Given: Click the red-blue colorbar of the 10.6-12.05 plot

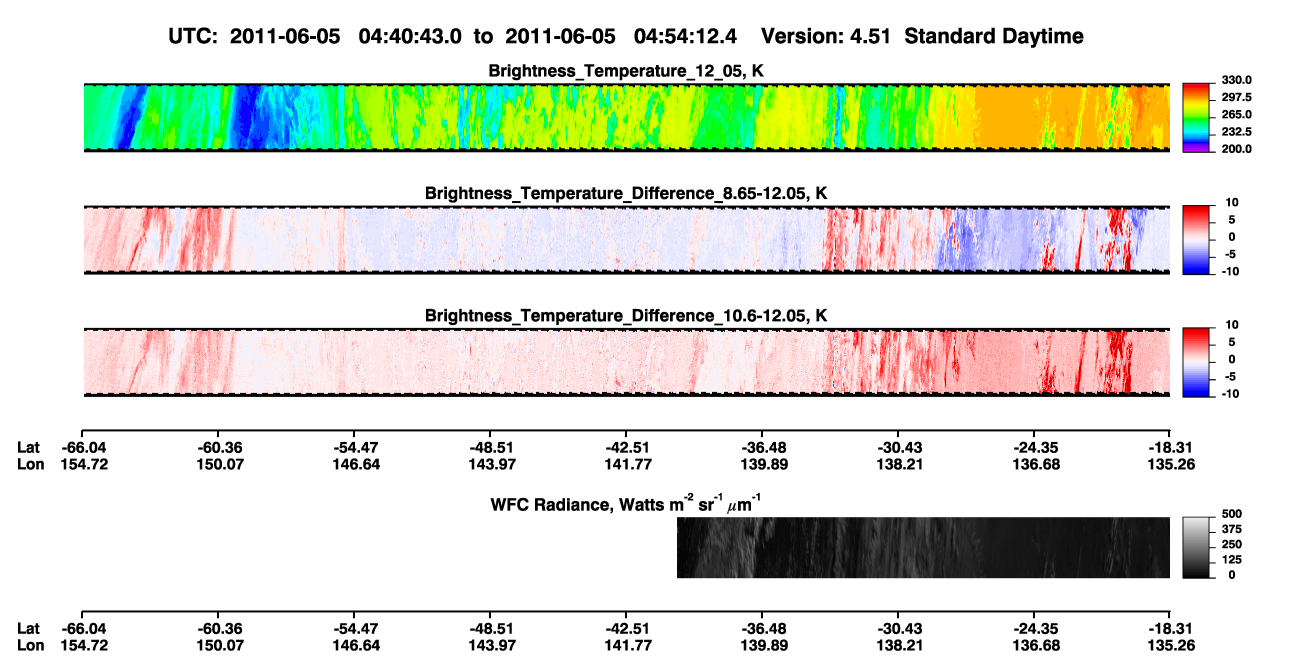Looking at the screenshot, I should click(1195, 362).
